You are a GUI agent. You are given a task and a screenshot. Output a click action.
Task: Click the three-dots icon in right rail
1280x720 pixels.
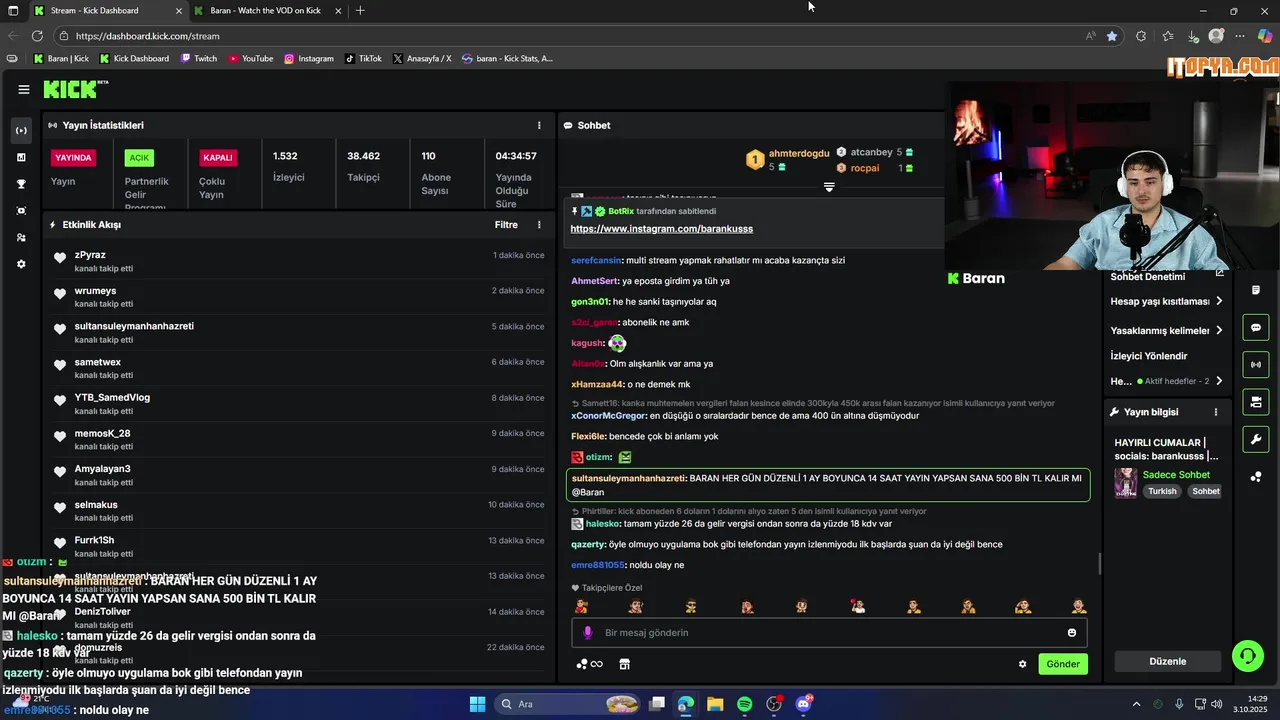1256,477
